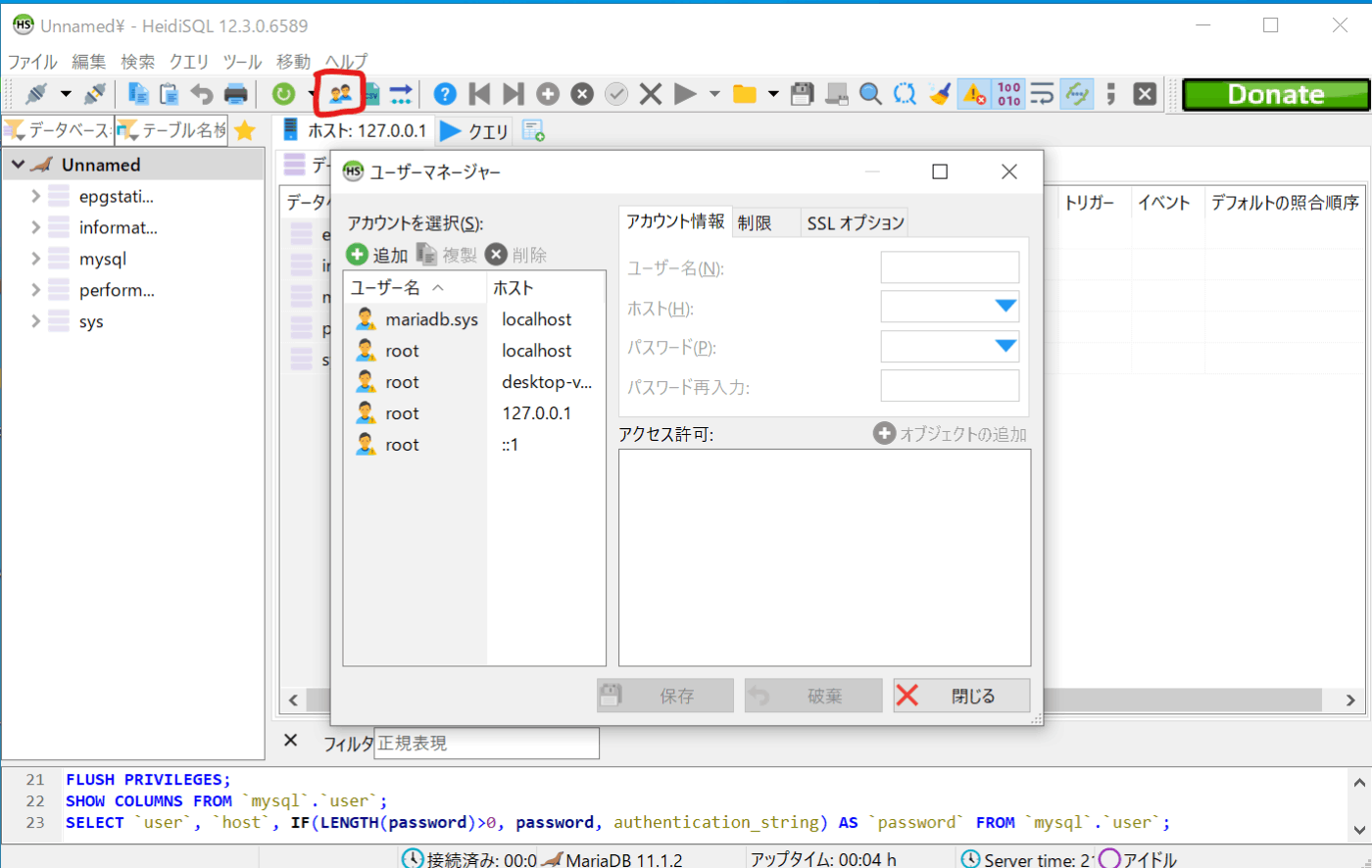The height and width of the screenshot is (868, 1372).
Task: Open the ファイル menu
Action: [x=32, y=61]
